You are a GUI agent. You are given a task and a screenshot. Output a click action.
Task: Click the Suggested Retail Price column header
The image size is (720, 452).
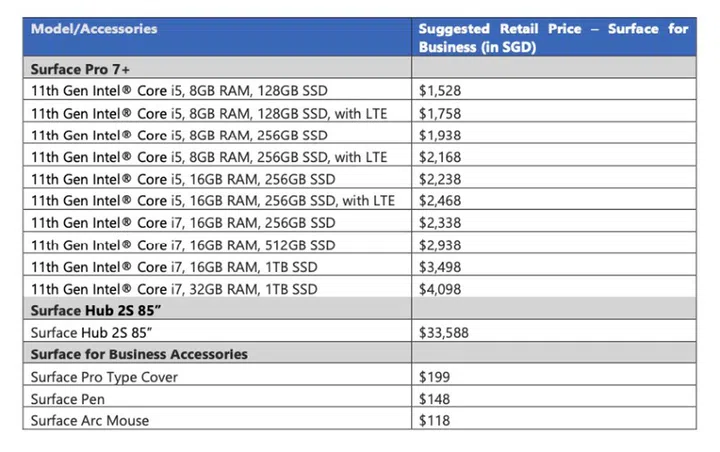(x=553, y=37)
